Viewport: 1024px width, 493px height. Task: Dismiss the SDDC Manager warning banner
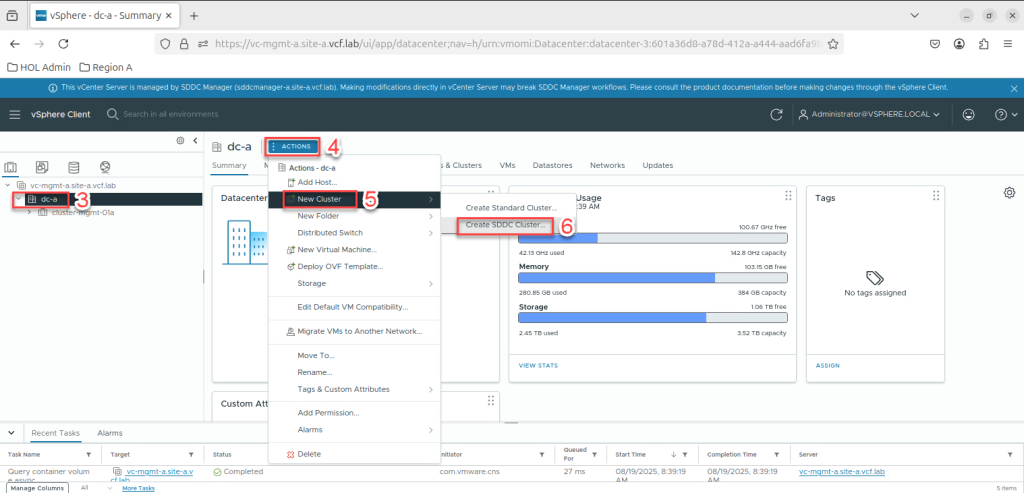(x=1014, y=88)
